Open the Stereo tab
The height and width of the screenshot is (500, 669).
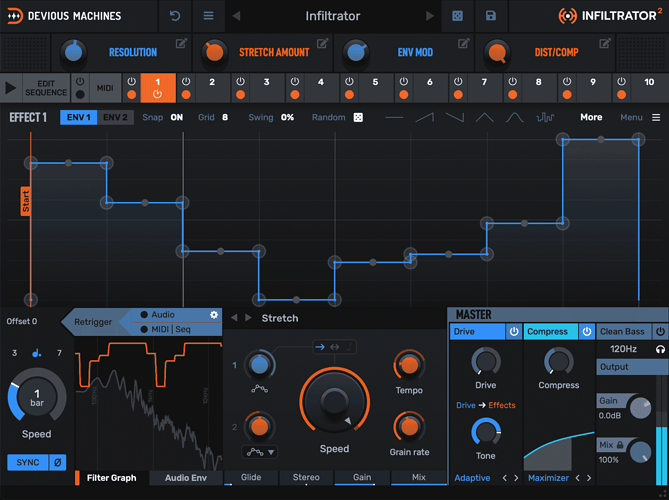306,477
